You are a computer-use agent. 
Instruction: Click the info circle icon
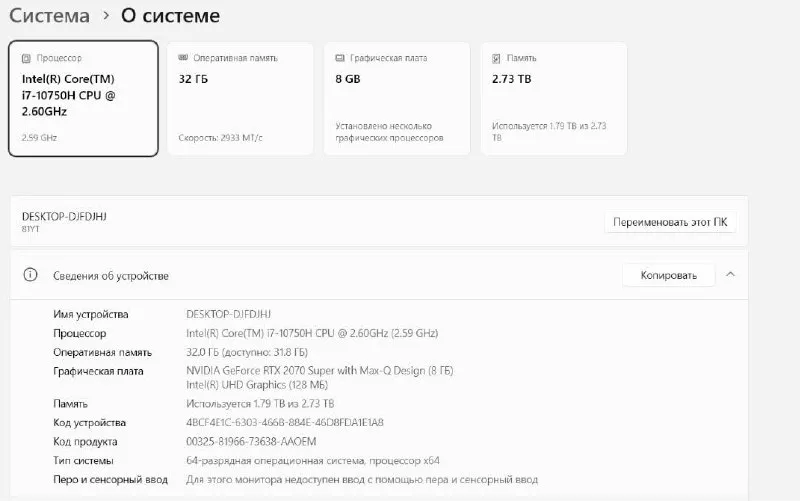(30, 275)
